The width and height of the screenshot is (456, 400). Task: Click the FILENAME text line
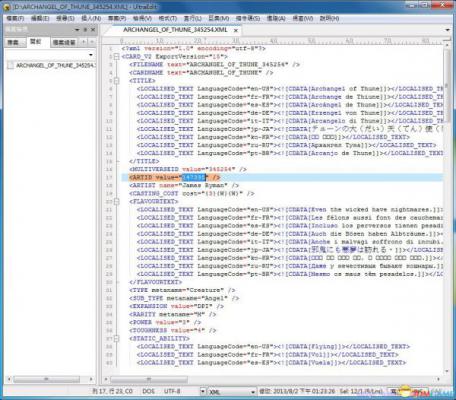pos(215,64)
